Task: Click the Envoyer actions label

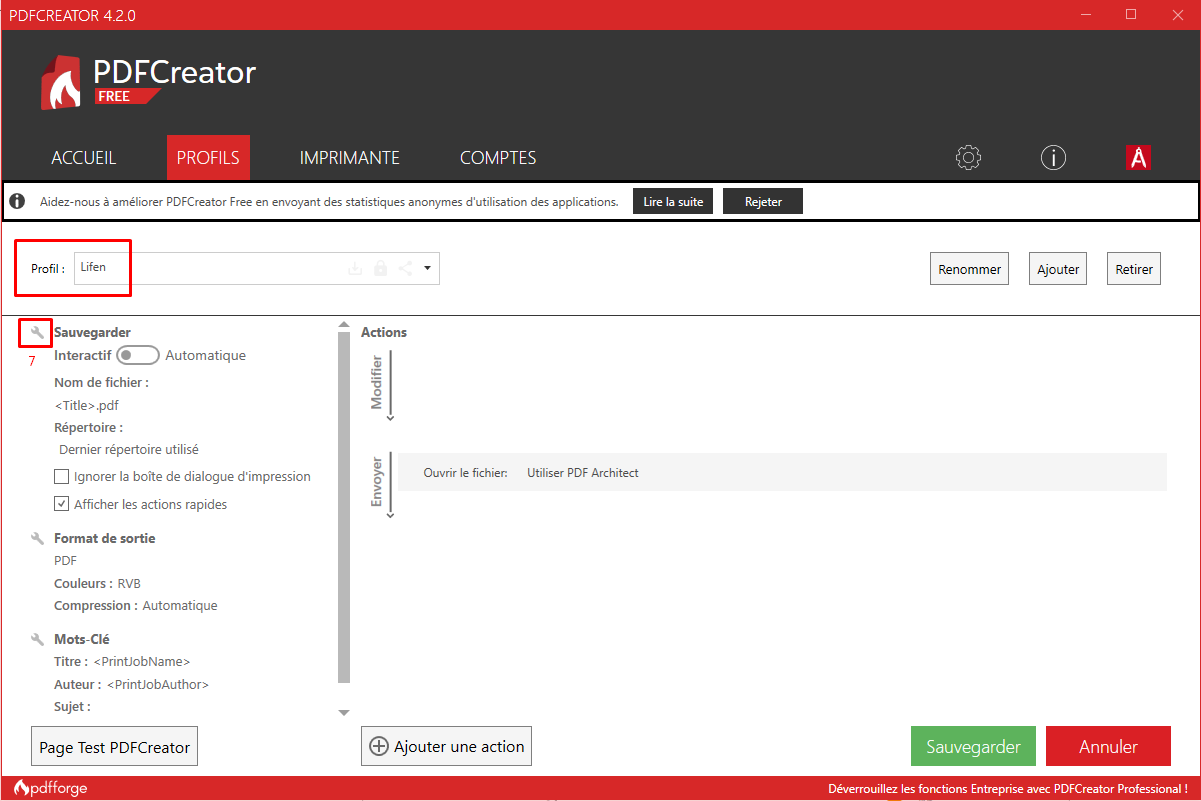Action: pyautogui.click(x=377, y=482)
